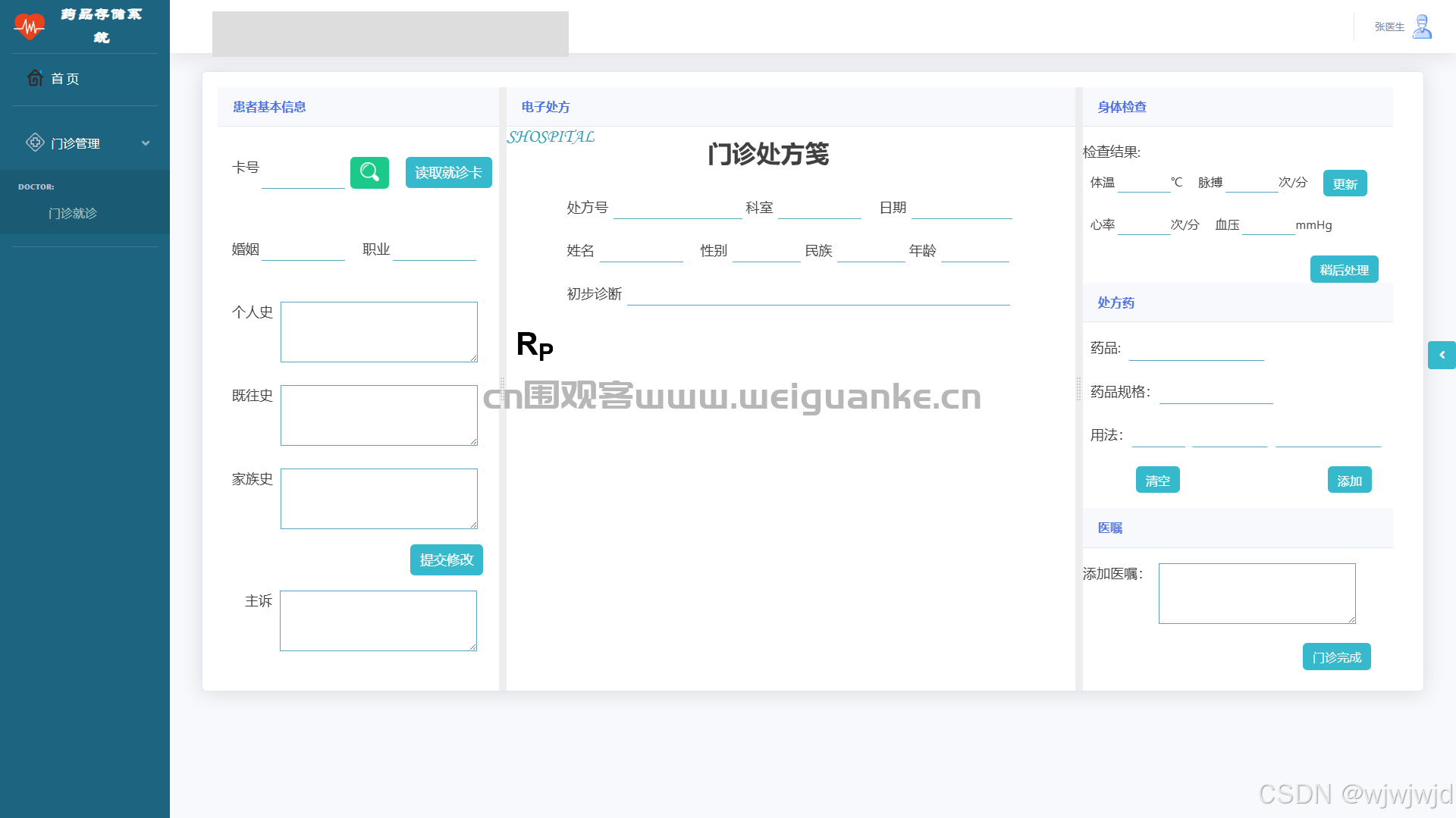Click the 医嘱 section header

coord(1110,528)
